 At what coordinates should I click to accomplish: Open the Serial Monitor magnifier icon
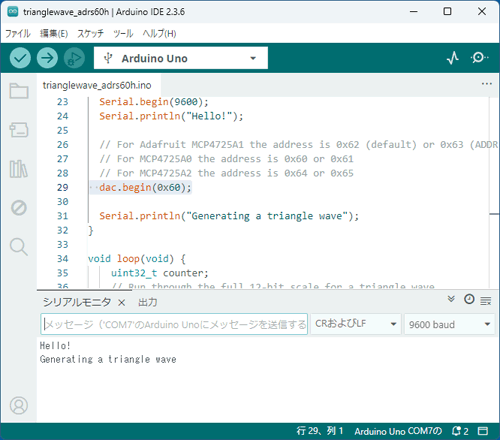click(479, 58)
